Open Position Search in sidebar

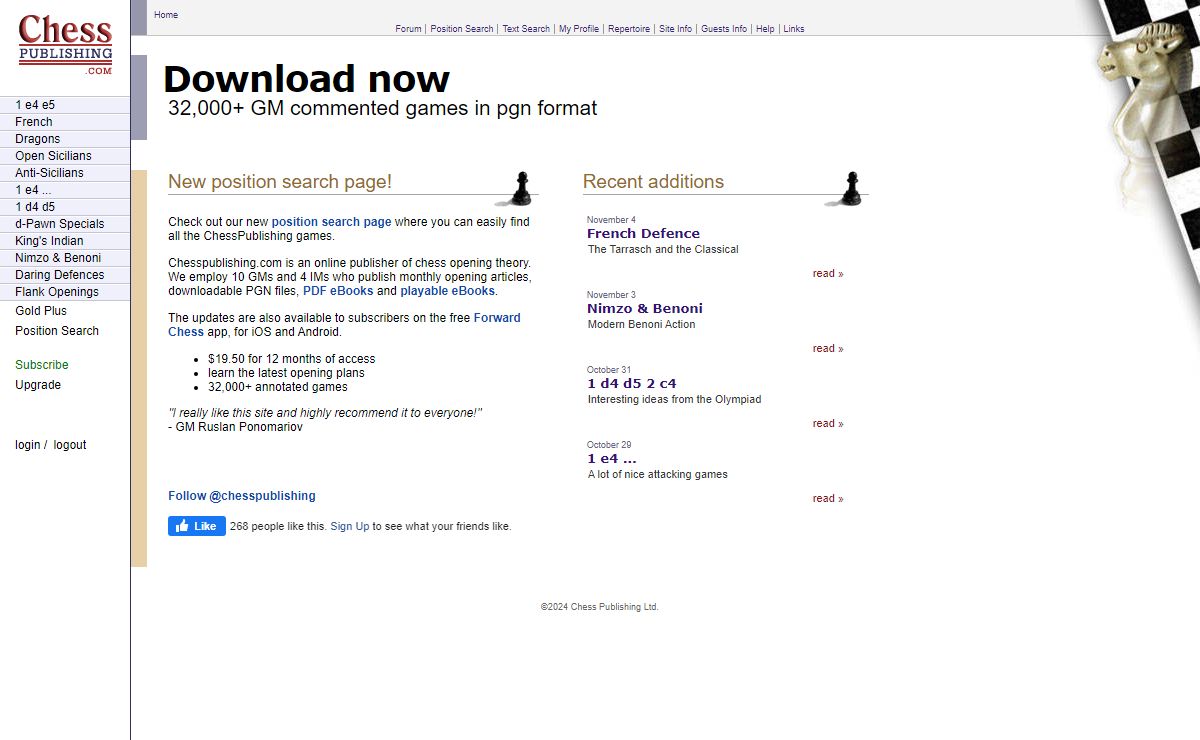pos(57,331)
